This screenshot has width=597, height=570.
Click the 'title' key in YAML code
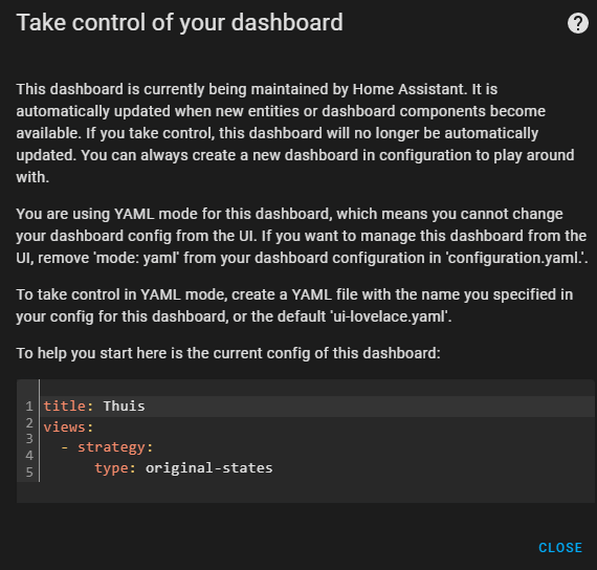[x=65, y=406]
